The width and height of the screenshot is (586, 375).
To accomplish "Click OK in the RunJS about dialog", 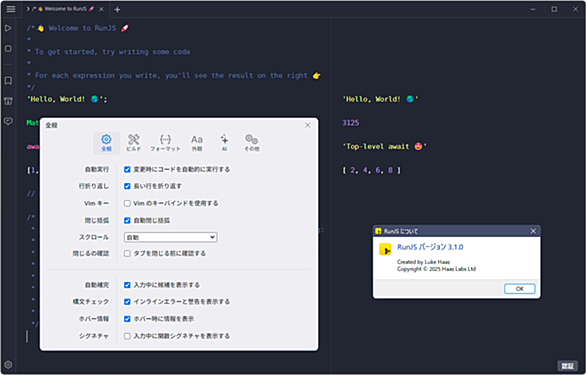I will (519, 289).
